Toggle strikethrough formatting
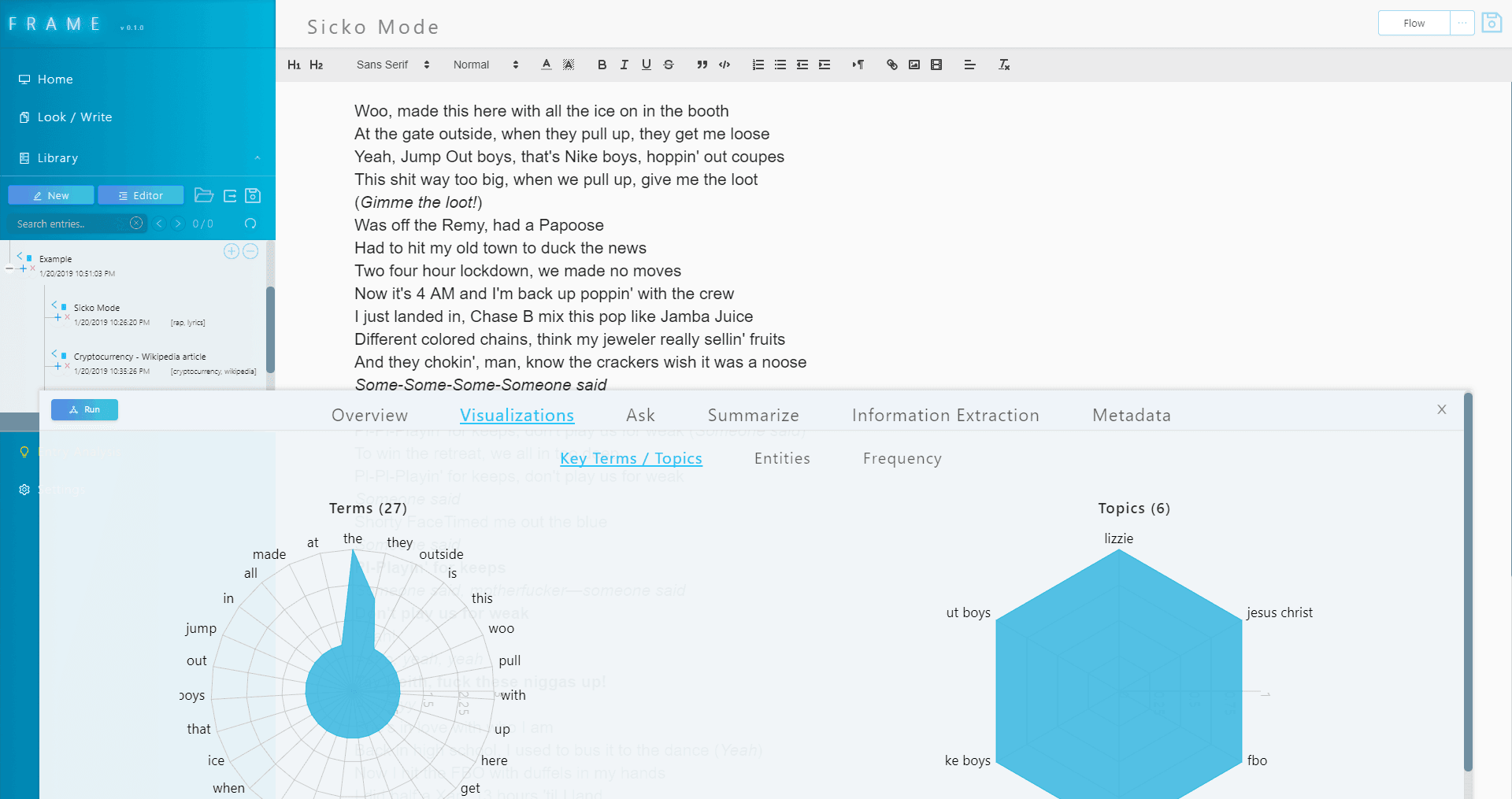 point(669,65)
